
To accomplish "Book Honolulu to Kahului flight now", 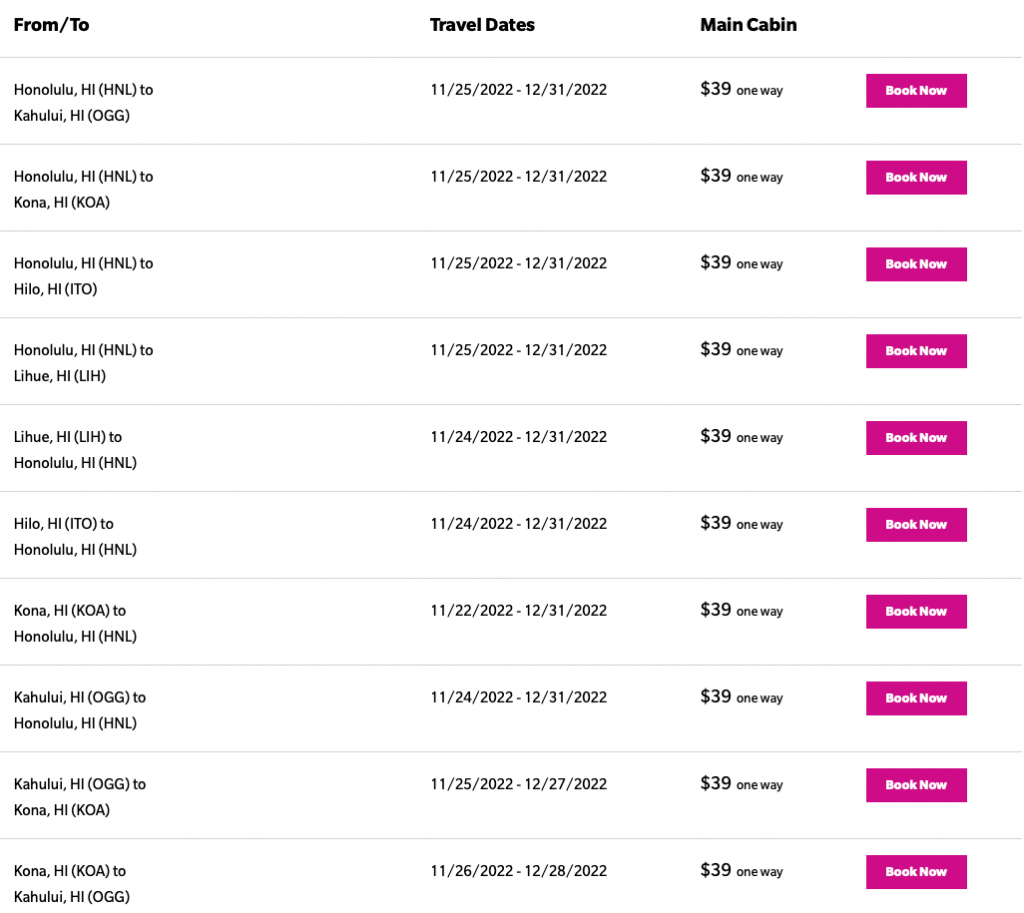I will [916, 91].
